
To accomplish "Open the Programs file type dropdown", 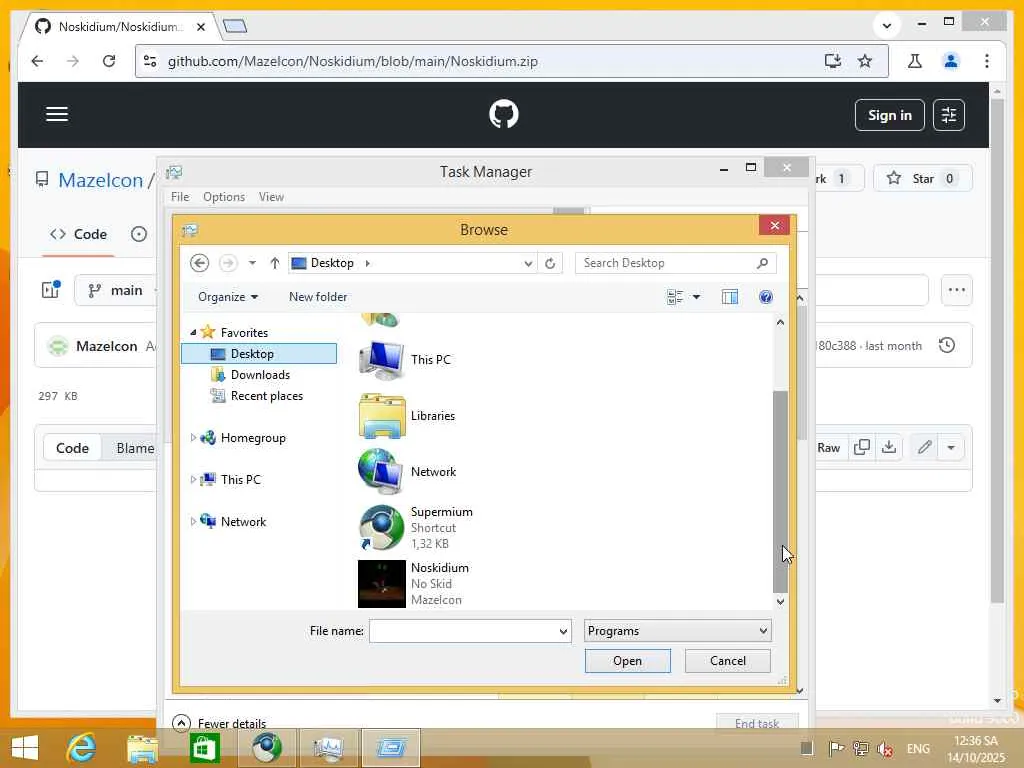I will tap(677, 631).
